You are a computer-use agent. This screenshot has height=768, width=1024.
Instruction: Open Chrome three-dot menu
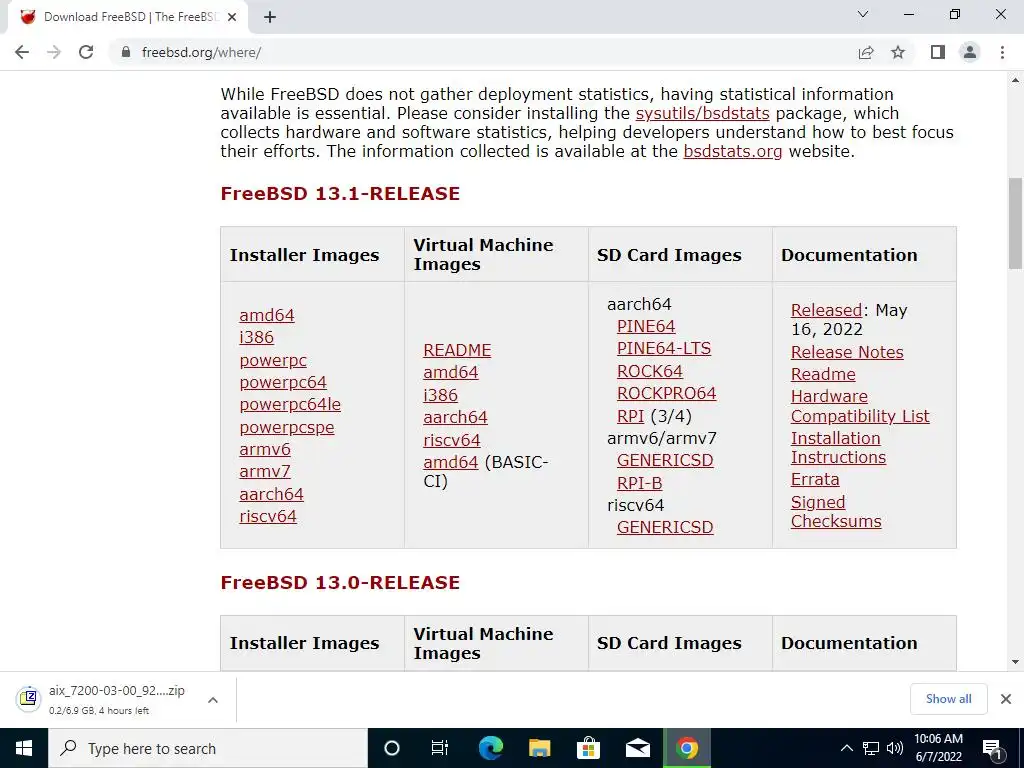(1002, 52)
